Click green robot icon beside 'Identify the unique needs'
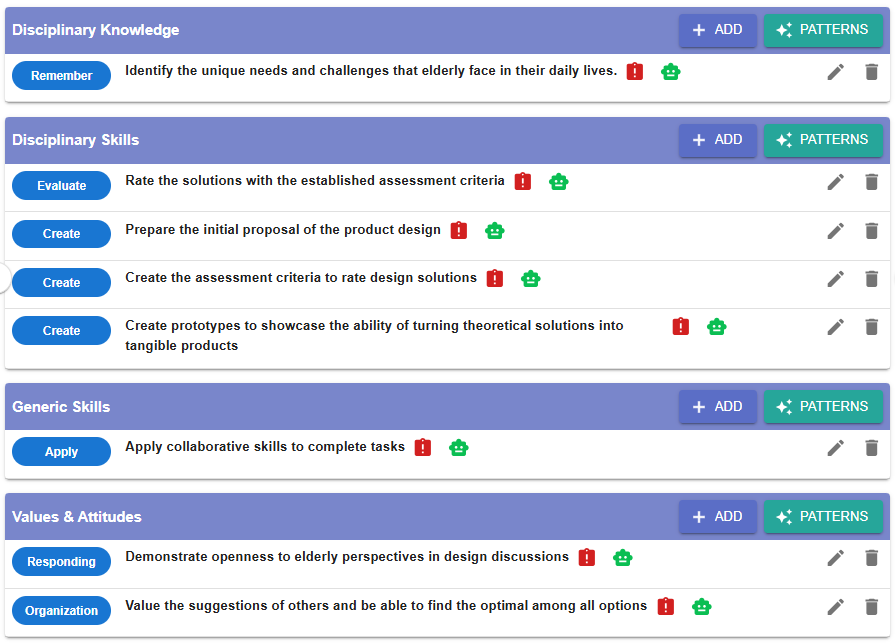Screen dimensions: 895x644 (671, 72)
